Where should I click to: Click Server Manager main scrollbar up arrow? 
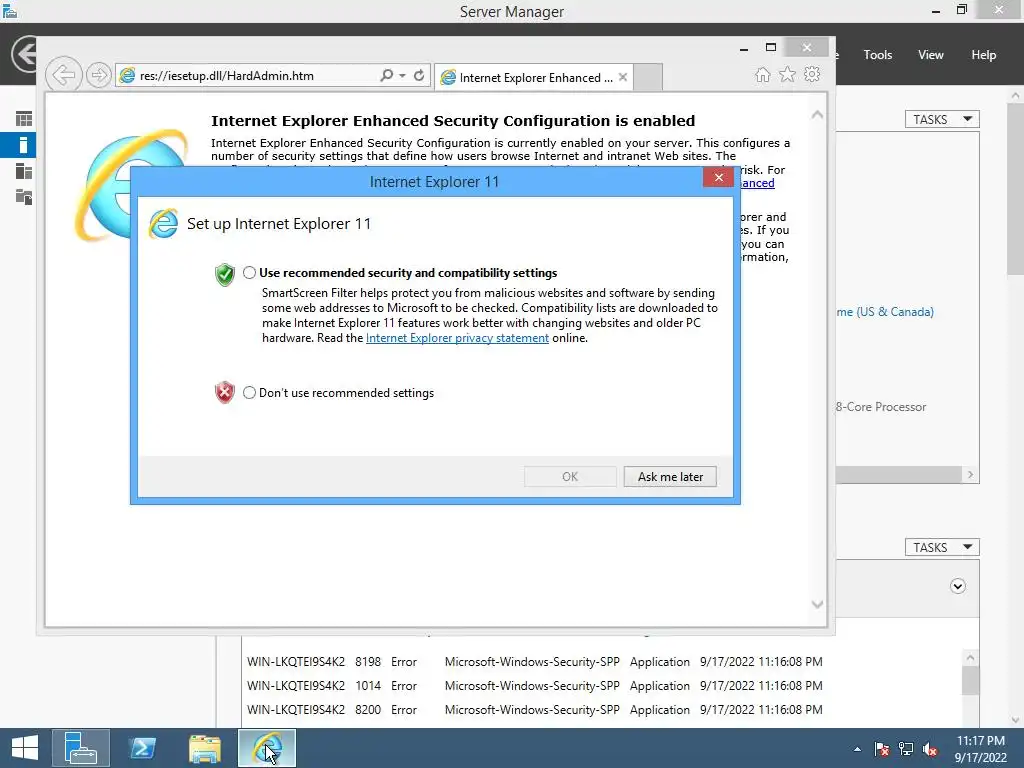tap(1016, 95)
